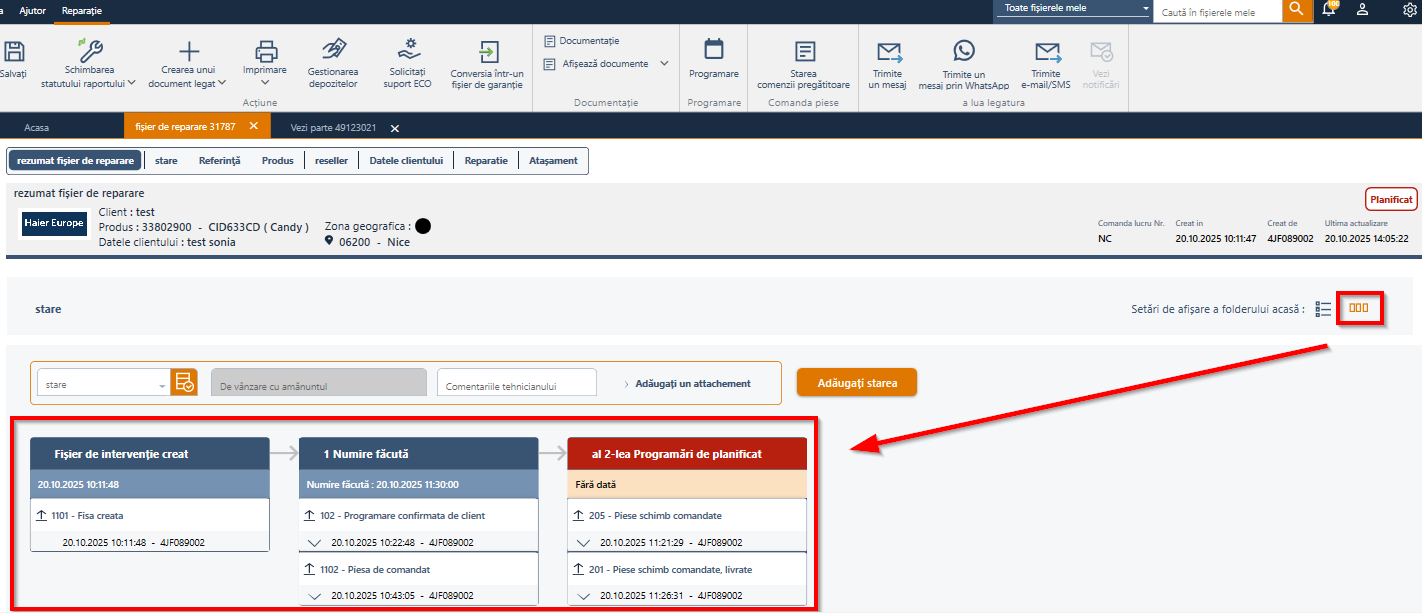Screen dimensions: 1422x613
Task: Select the Datele clientului section tab
Action: 406,160
